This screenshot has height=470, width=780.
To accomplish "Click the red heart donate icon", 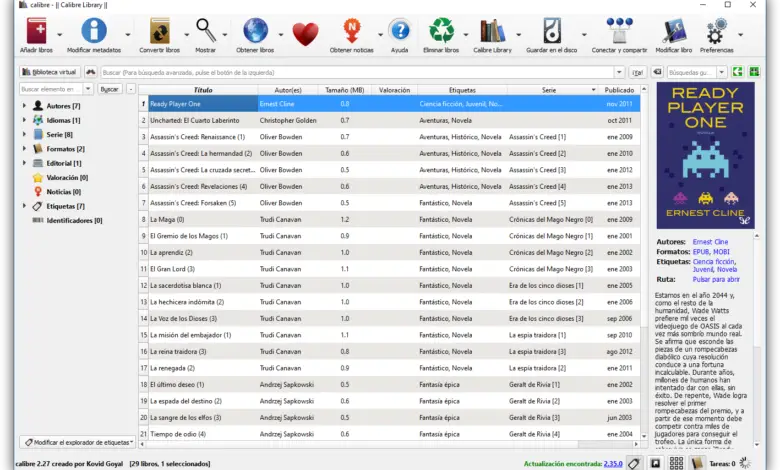I will click(305, 34).
